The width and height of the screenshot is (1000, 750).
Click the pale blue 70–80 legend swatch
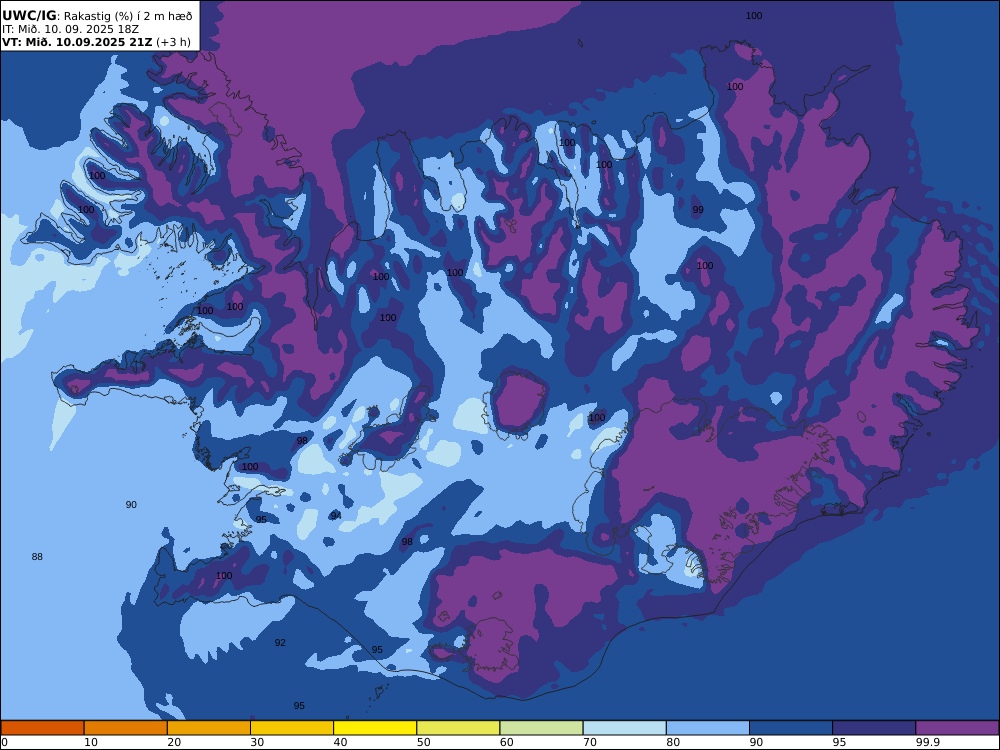click(625, 728)
